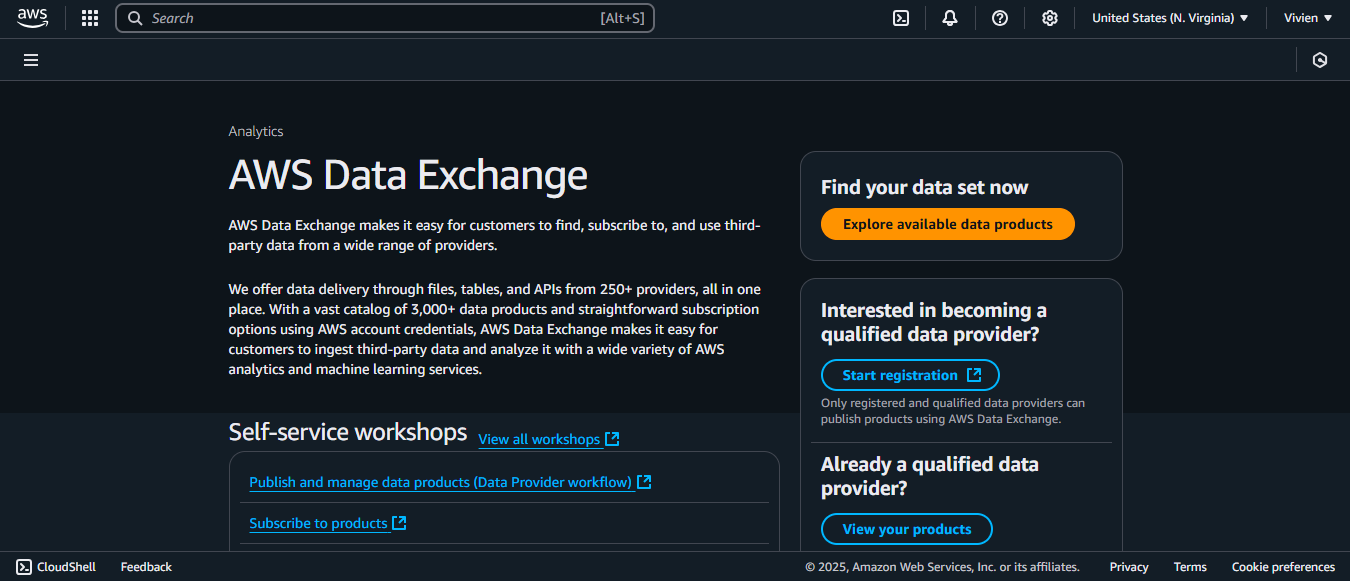Click the CloudShell label in footer
1350x581 pixels.
(x=66, y=567)
